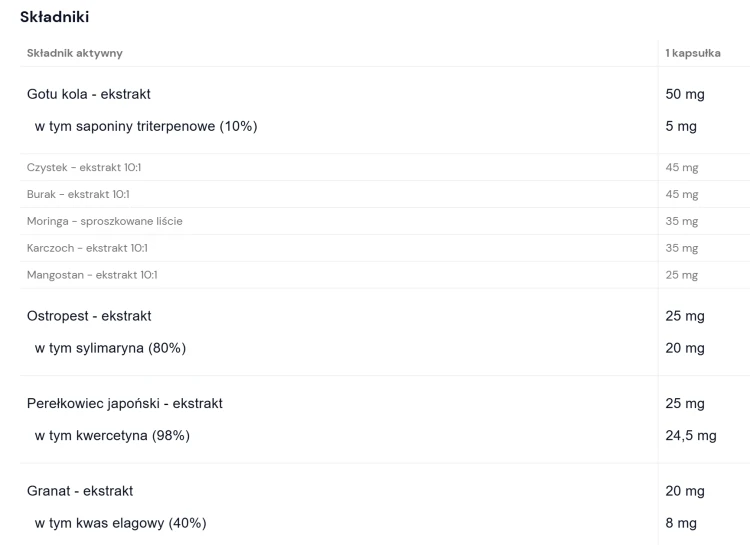
Task: Select the Ostropest - ekstrakt row
Action: point(89,316)
